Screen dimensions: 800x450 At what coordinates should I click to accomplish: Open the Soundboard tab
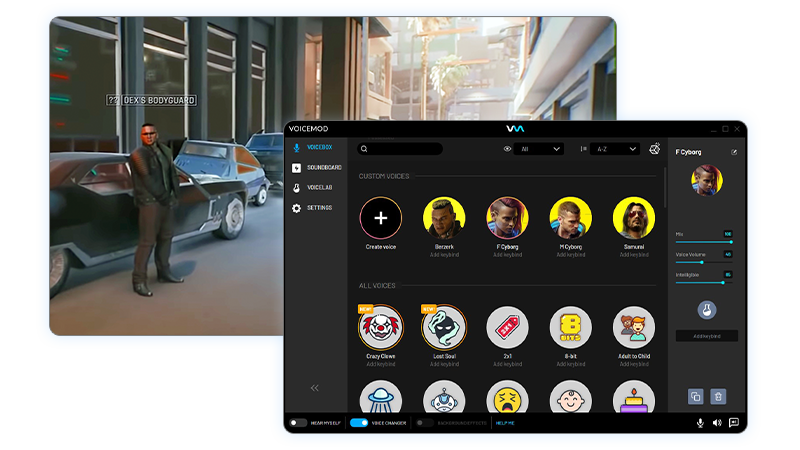tap(317, 167)
